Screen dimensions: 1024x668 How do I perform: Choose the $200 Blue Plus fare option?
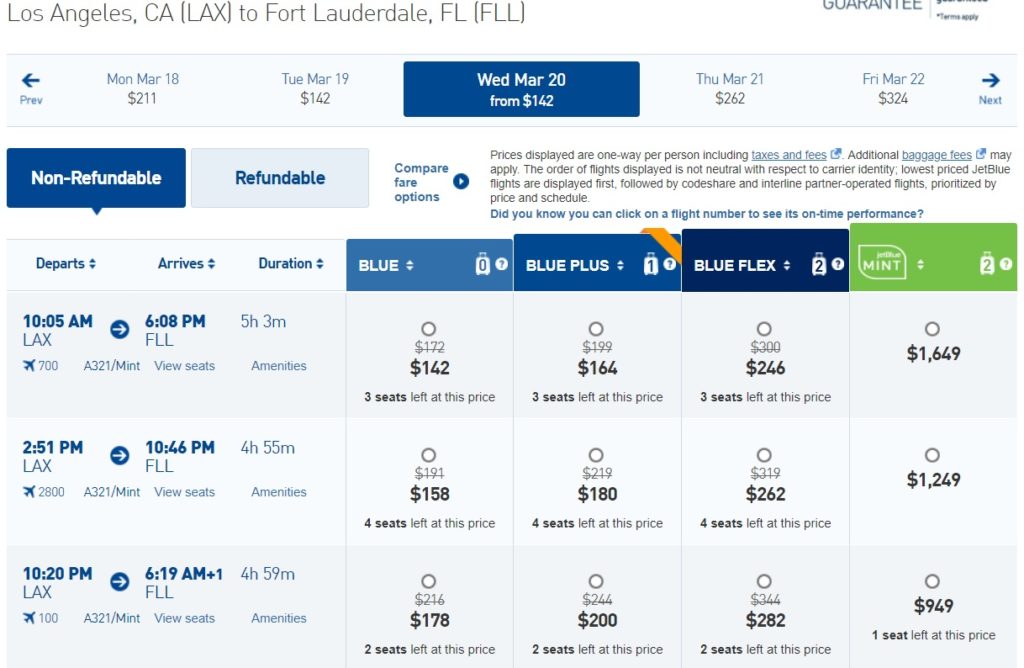[596, 581]
